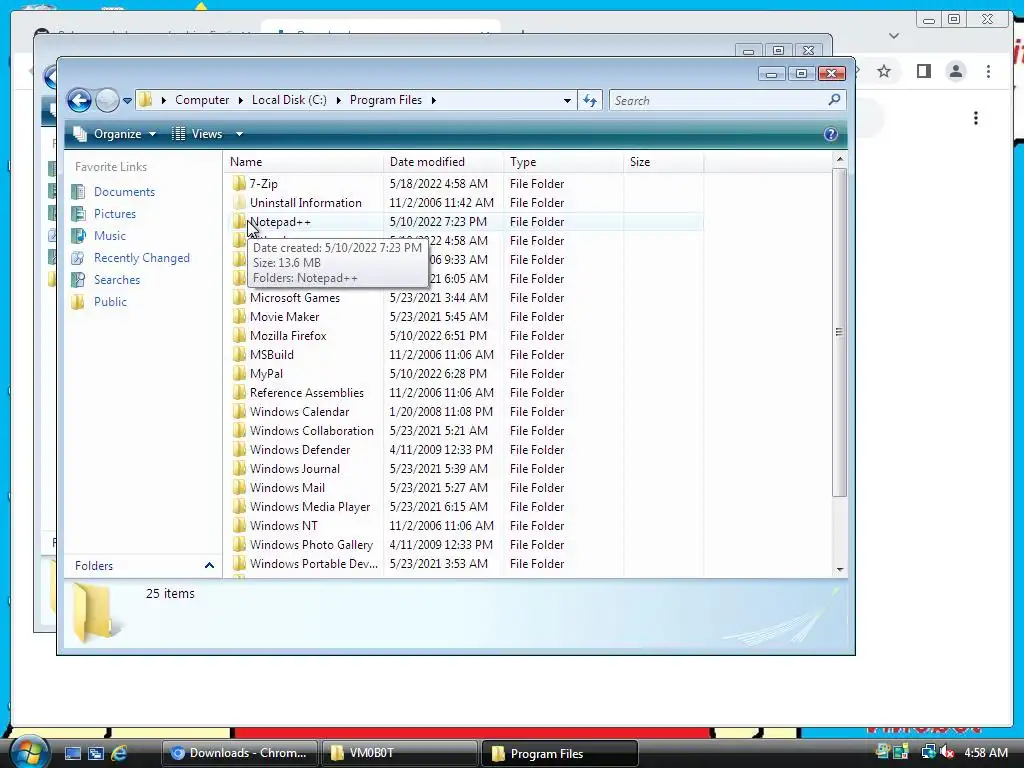
Task: Sort by the Size column header
Action: (664, 162)
